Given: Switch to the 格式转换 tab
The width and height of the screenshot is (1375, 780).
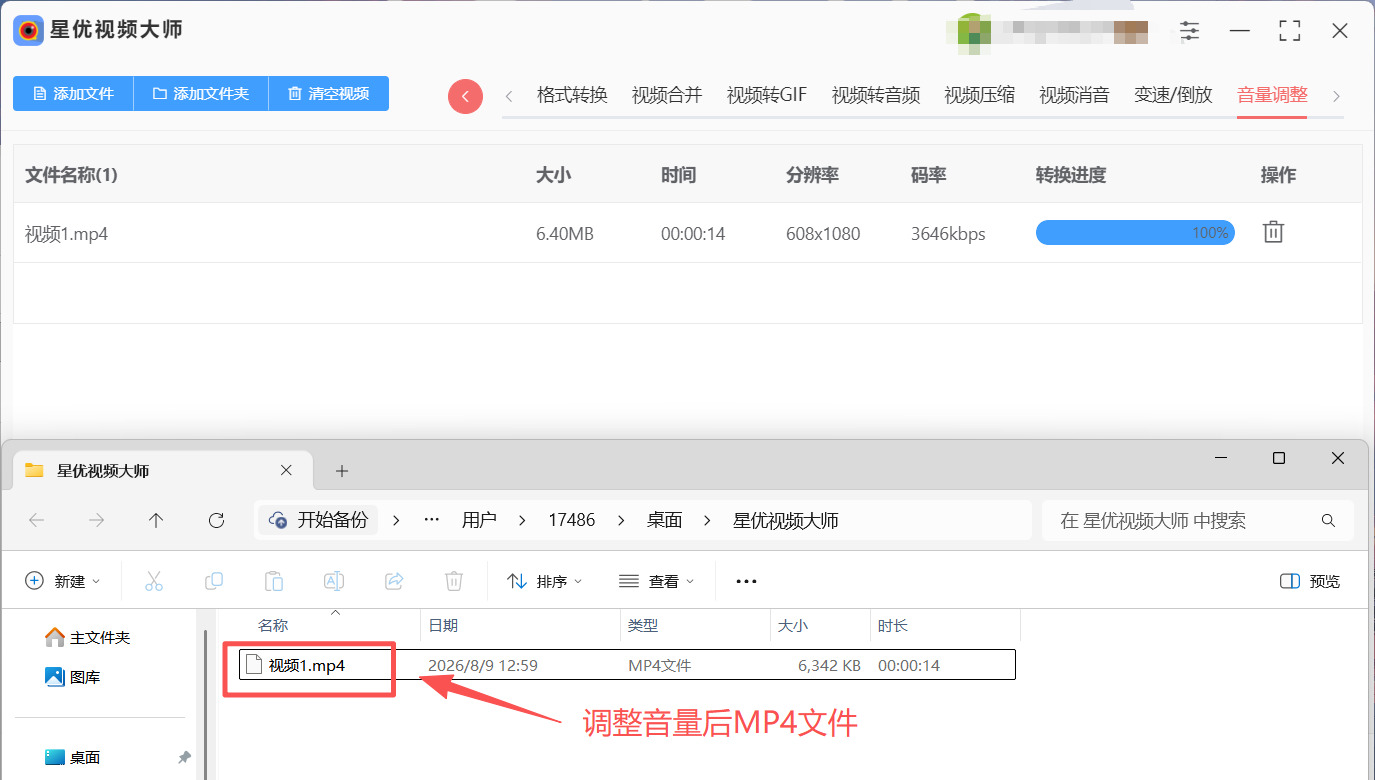Looking at the screenshot, I should [572, 96].
